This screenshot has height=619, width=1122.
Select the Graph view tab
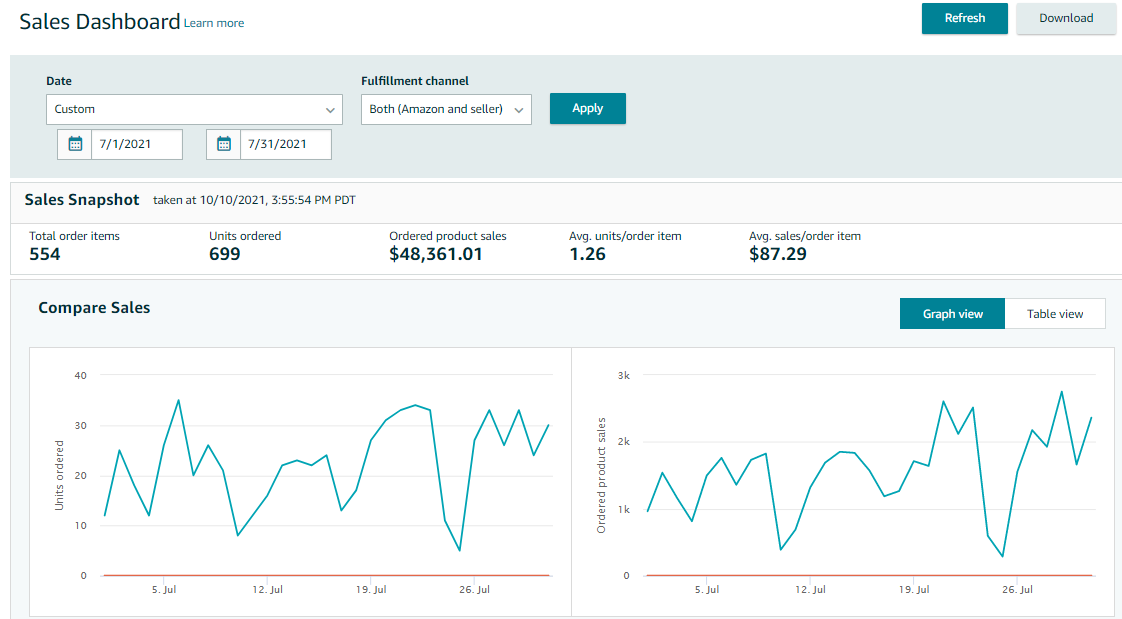point(952,314)
